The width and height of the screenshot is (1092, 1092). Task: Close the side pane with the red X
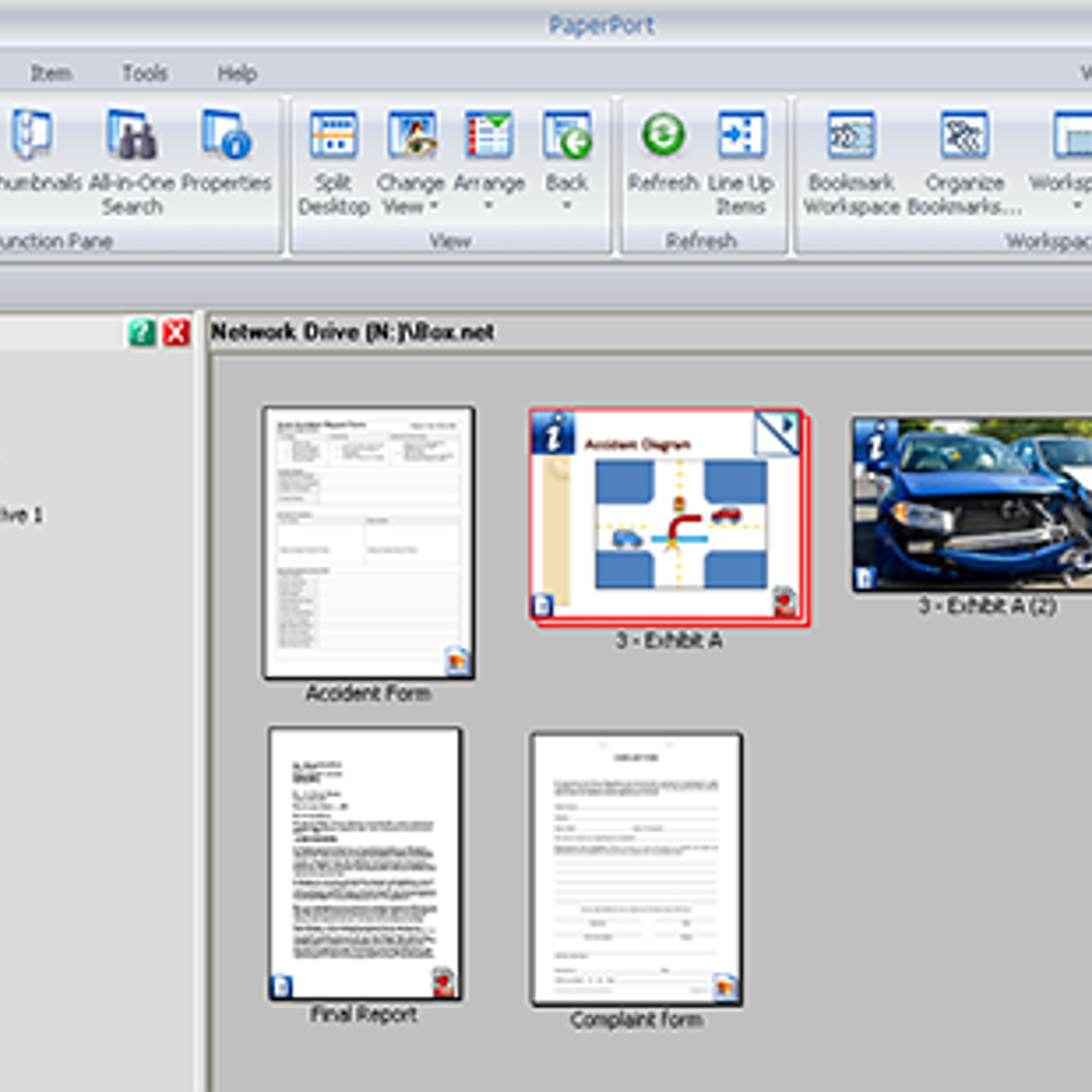176,333
